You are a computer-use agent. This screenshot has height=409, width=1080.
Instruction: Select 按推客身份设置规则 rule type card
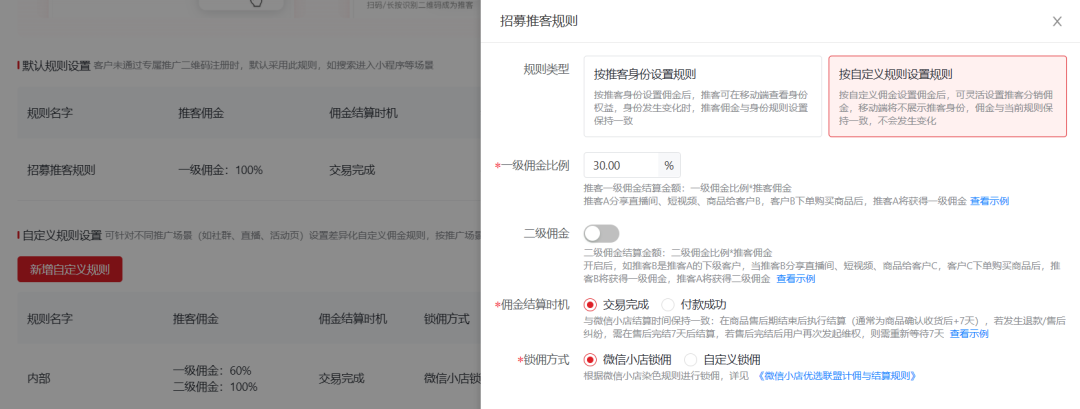point(701,95)
